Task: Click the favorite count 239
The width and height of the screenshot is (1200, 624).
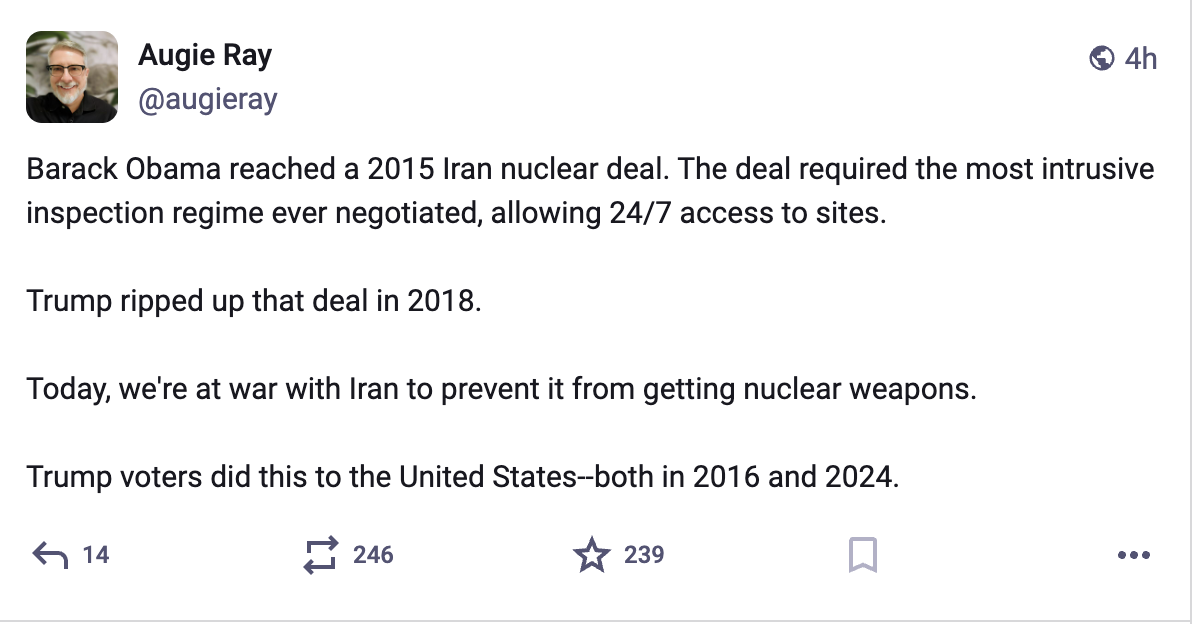Action: (x=644, y=555)
